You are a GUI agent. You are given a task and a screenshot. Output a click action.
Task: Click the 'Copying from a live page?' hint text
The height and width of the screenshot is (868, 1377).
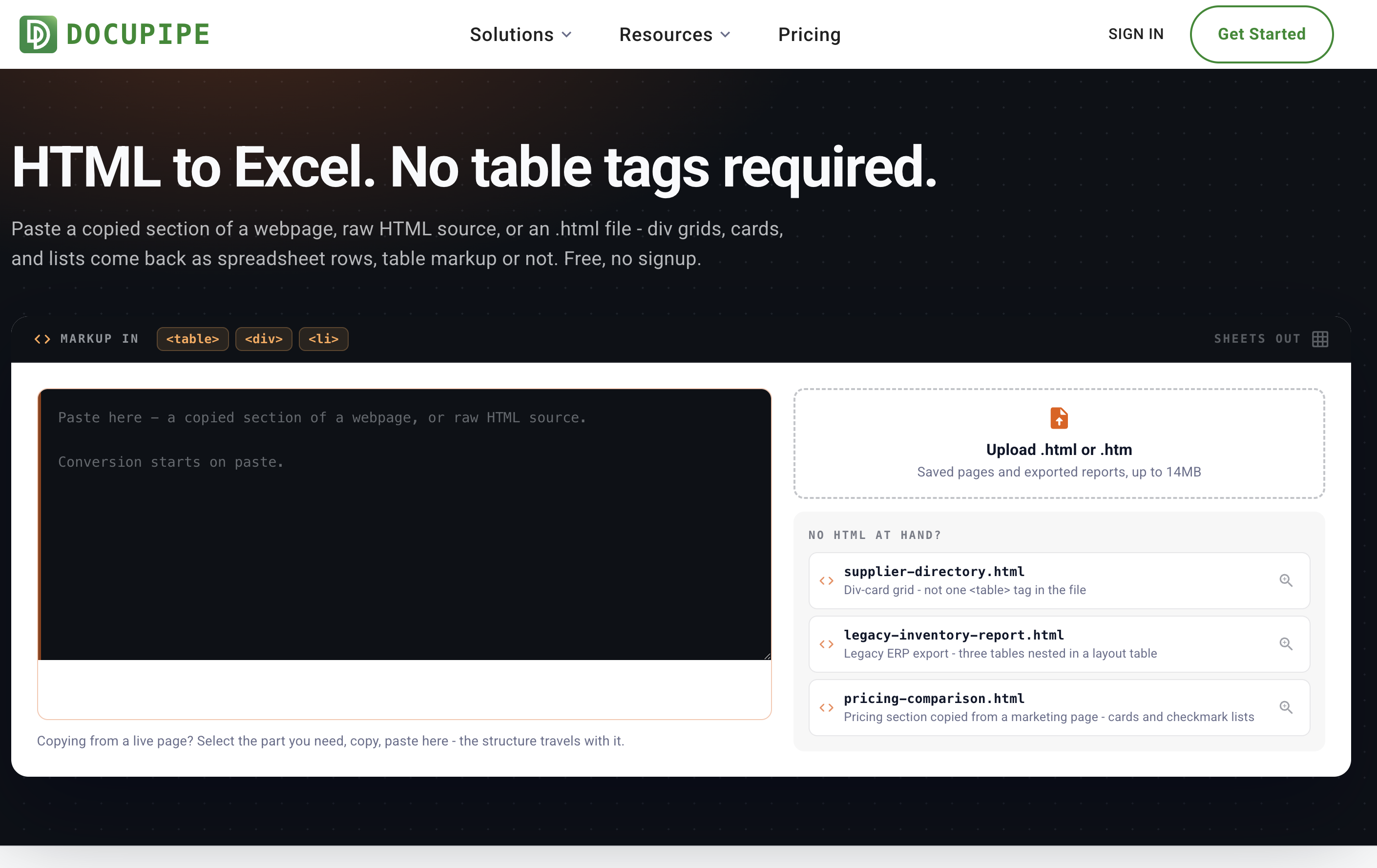pyautogui.click(x=331, y=741)
